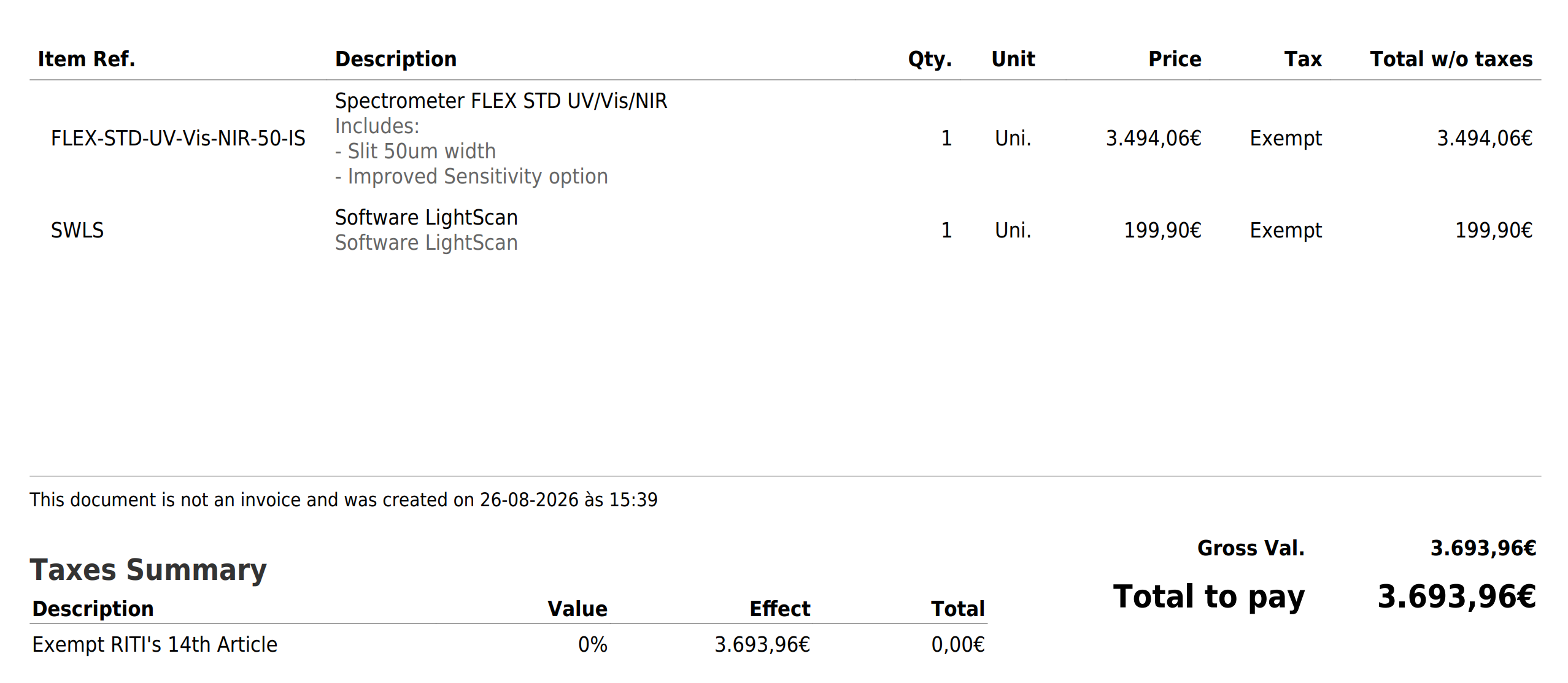Click Spectrometer FLEX STD UV/Vis/NIR description

pyautogui.click(x=501, y=101)
